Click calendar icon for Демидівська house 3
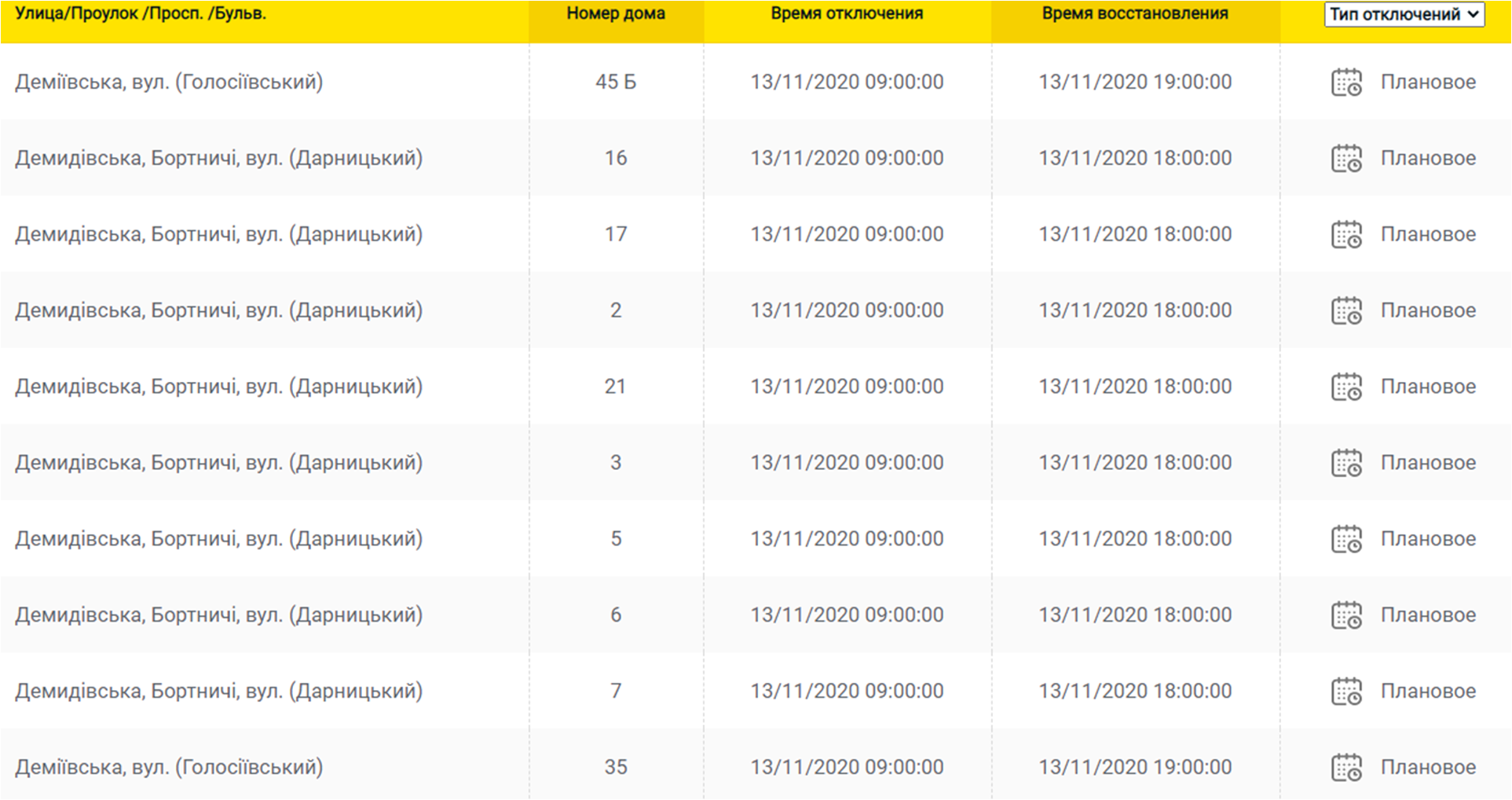This screenshot has height=800, width=1512. click(1346, 464)
